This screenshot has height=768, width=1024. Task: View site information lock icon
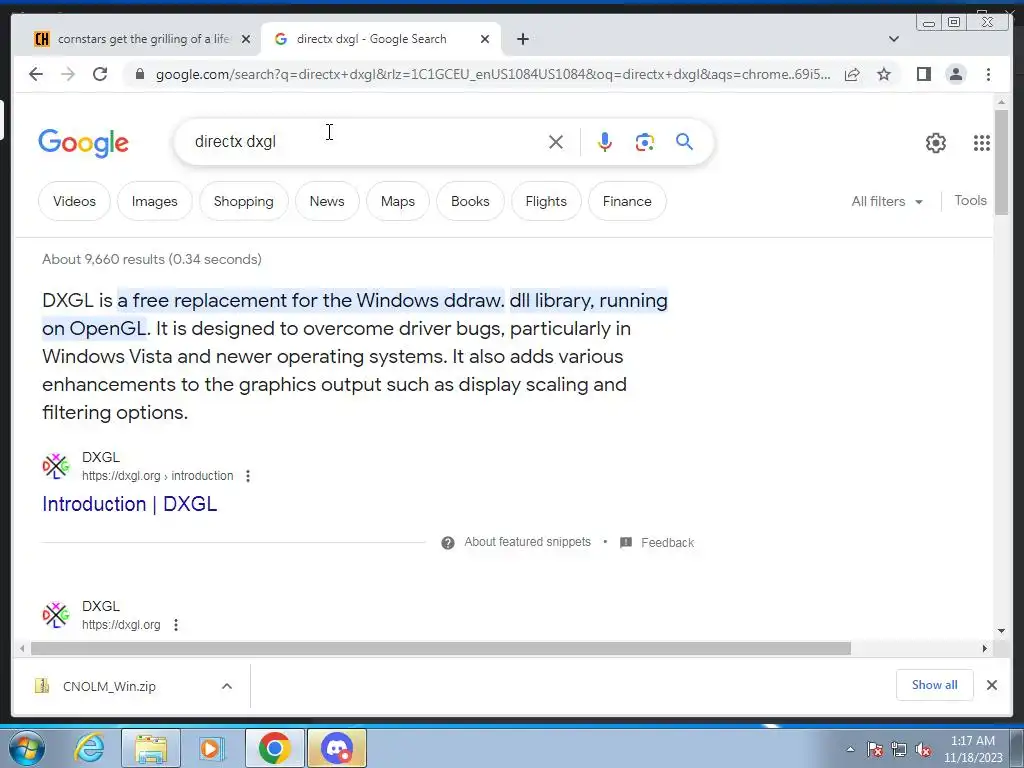[x=140, y=74]
